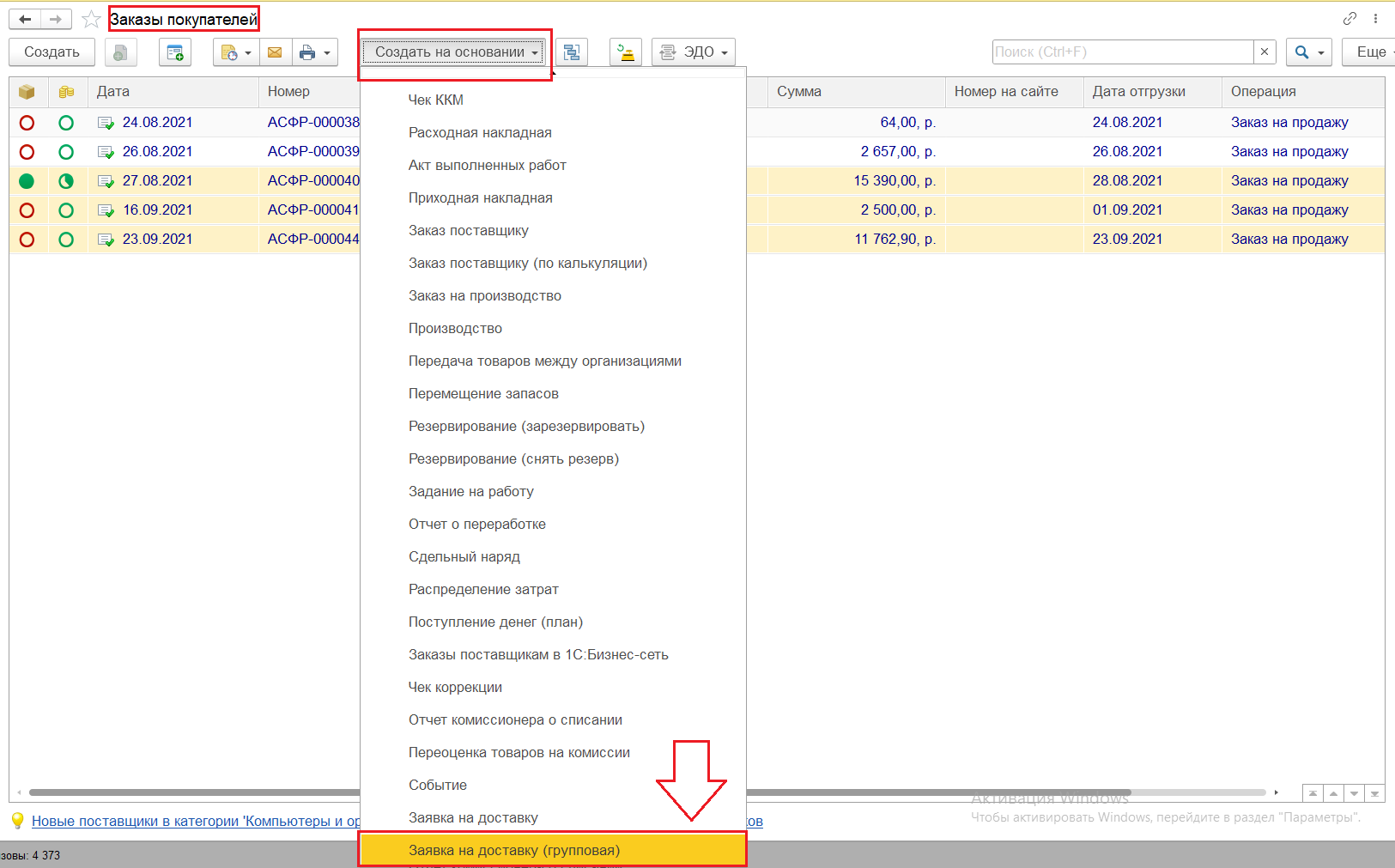Viewport: 1395px width, 868px height.
Task: Choose Чек ККМ from the menu
Action: (x=553, y=100)
